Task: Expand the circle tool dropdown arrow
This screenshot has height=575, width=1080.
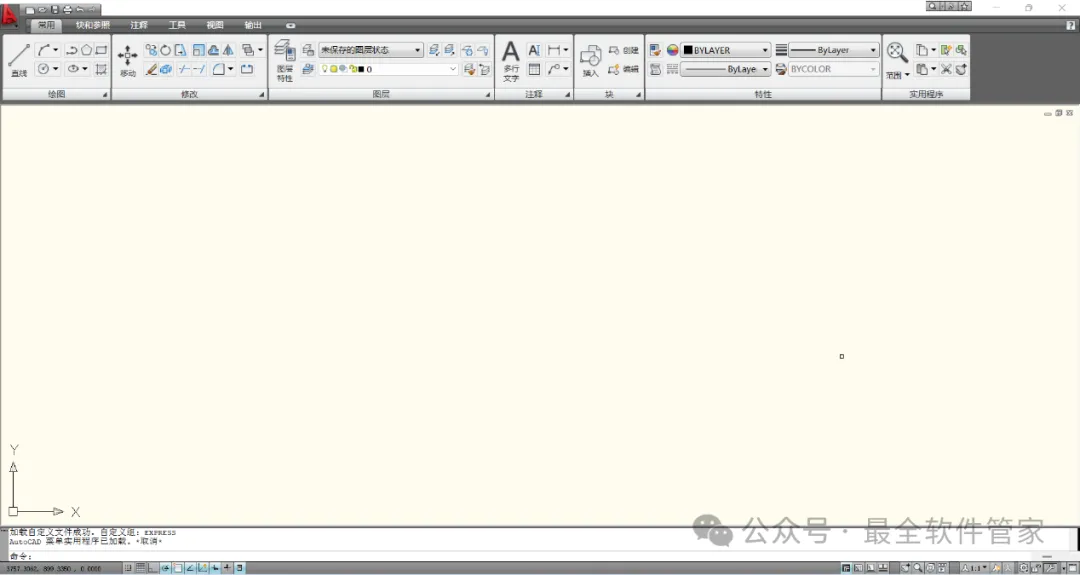Action: click(x=56, y=69)
